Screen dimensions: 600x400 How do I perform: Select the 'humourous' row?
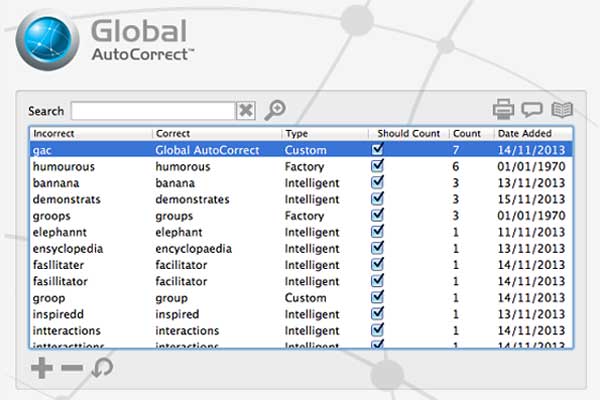point(301,167)
